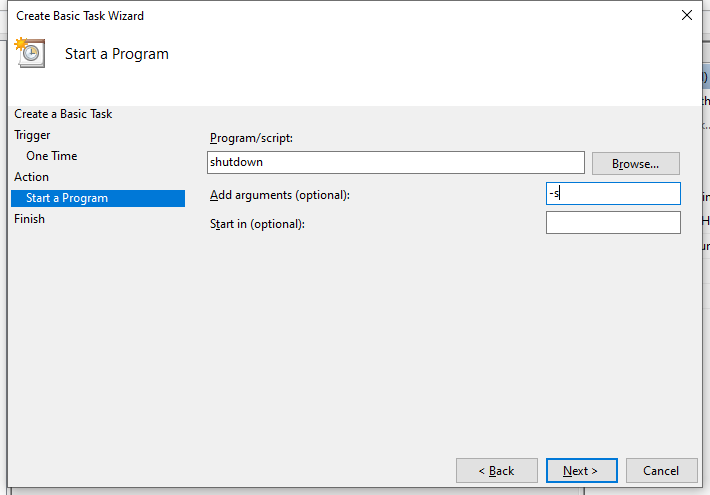Viewport: 710px width, 495px height.
Task: Click the task scheduler clock icon
Action: click(x=30, y=53)
